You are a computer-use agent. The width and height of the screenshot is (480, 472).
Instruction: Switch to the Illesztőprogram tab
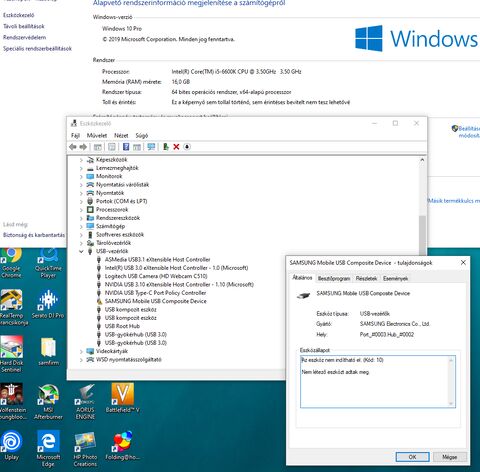coord(334,278)
